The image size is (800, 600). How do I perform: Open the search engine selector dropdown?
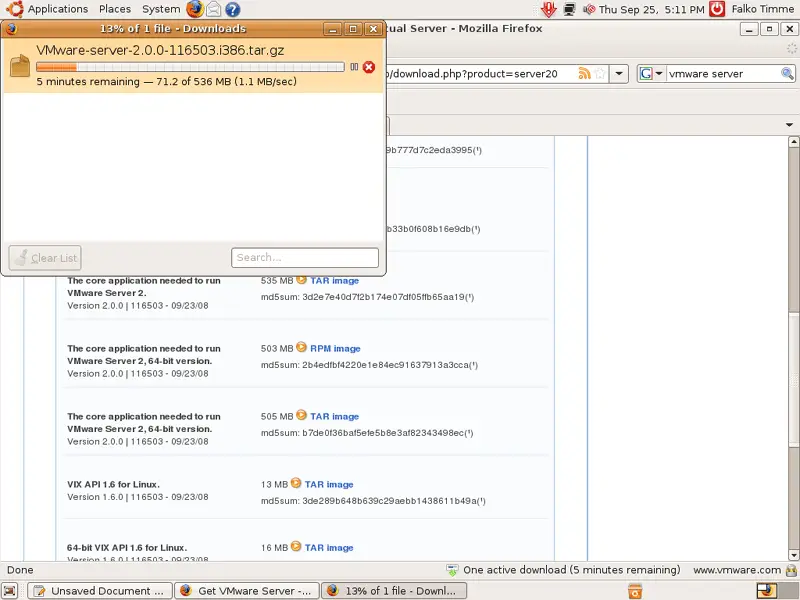pos(652,73)
